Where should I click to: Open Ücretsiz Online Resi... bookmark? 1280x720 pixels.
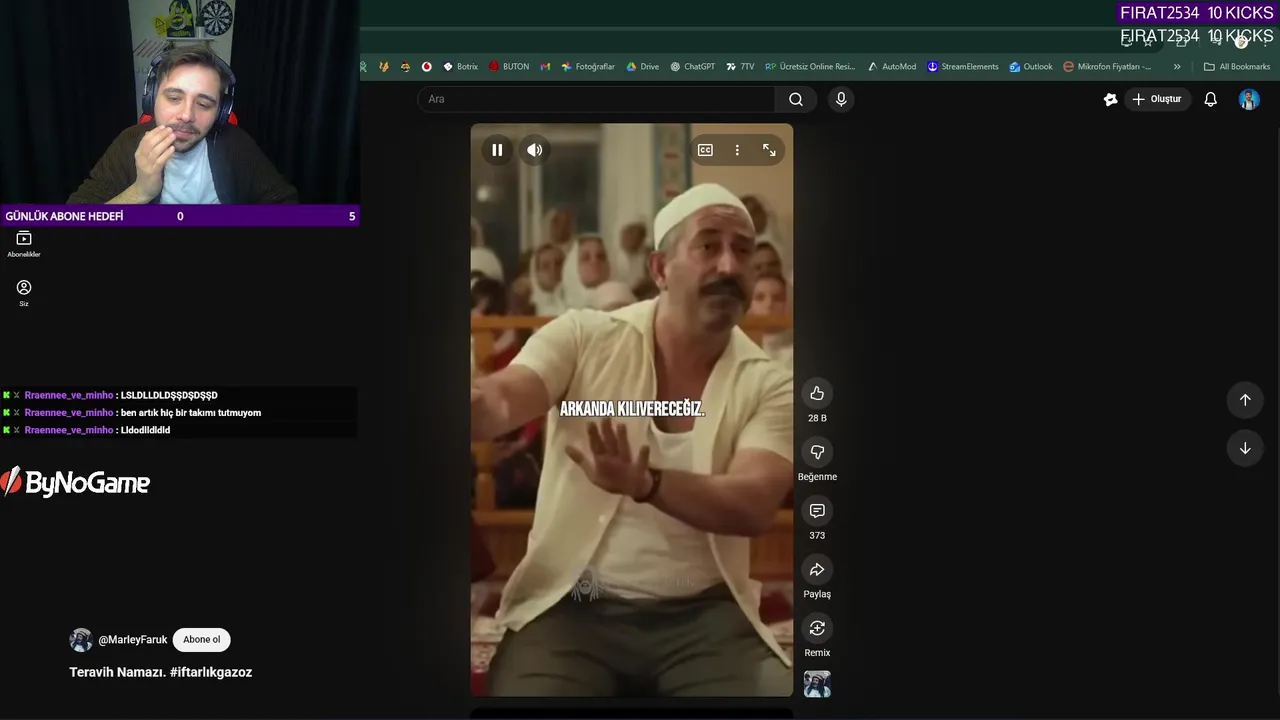(x=810, y=67)
